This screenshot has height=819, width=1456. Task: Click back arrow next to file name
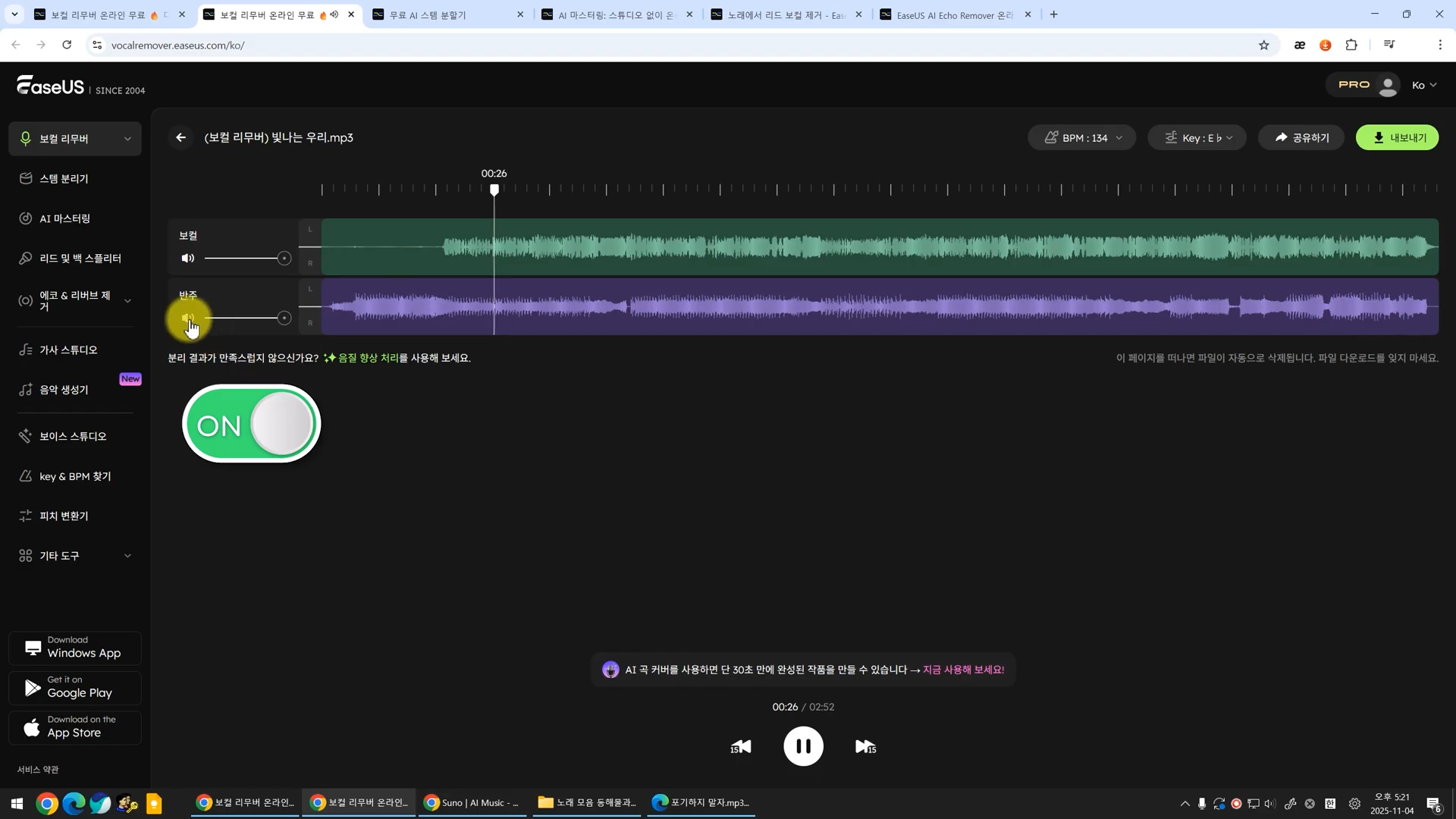tap(180, 137)
